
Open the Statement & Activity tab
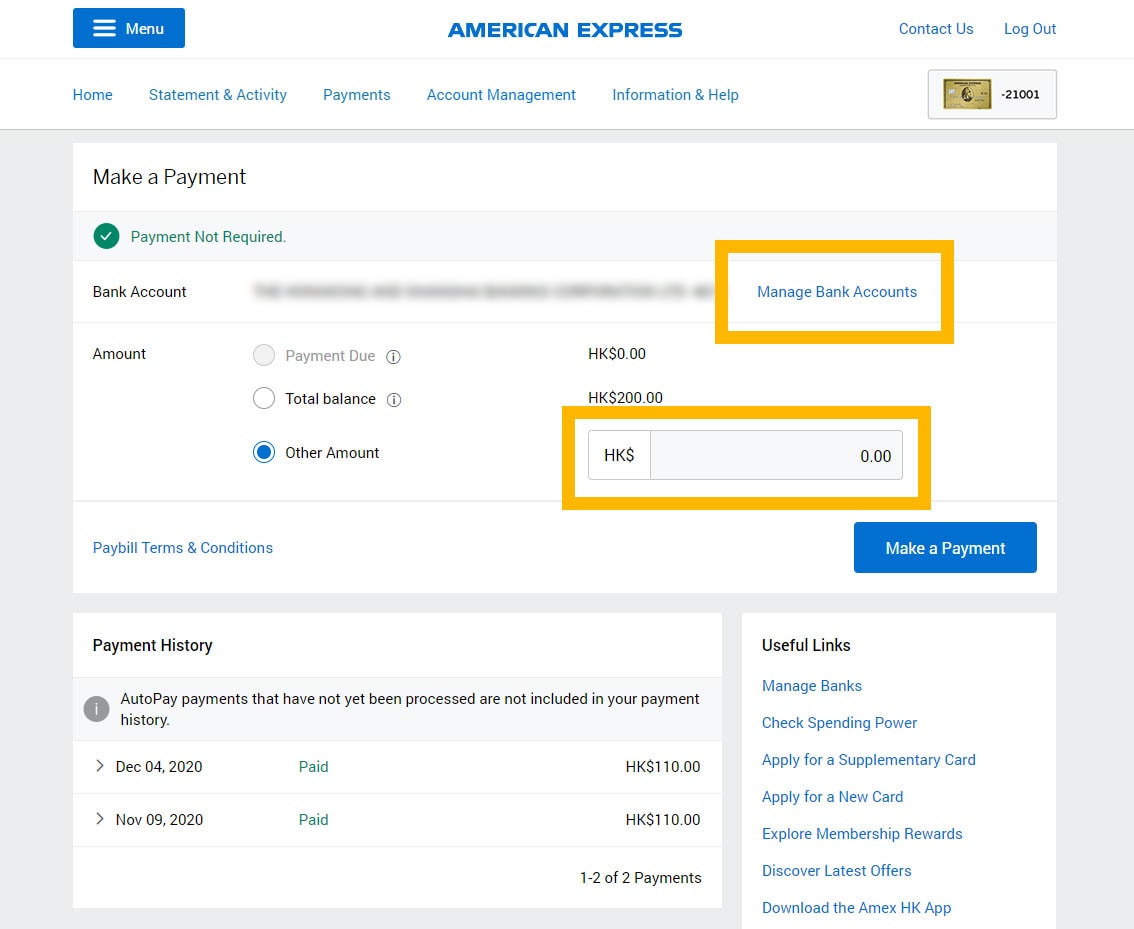coord(217,95)
